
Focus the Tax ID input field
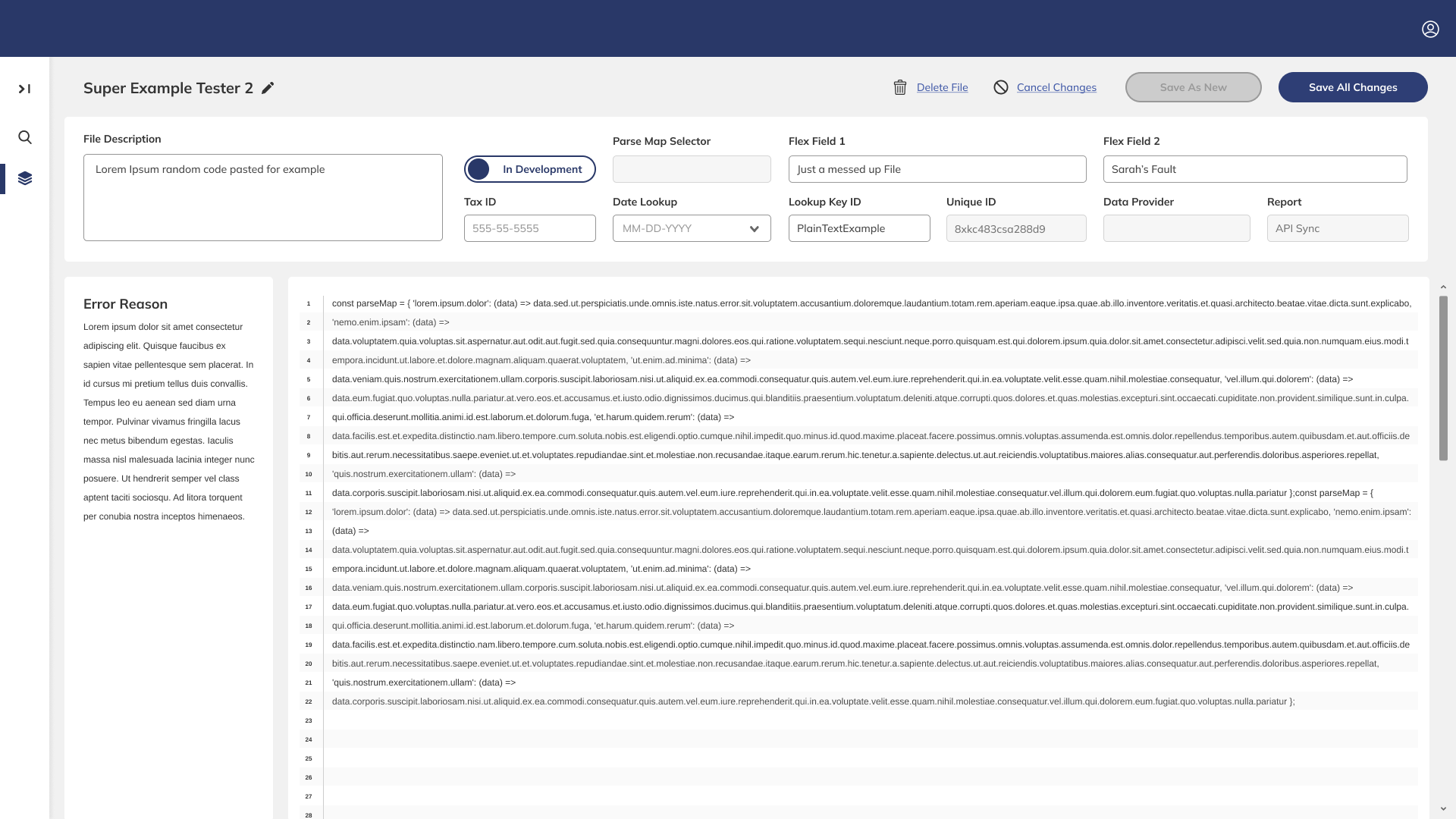pyautogui.click(x=529, y=228)
